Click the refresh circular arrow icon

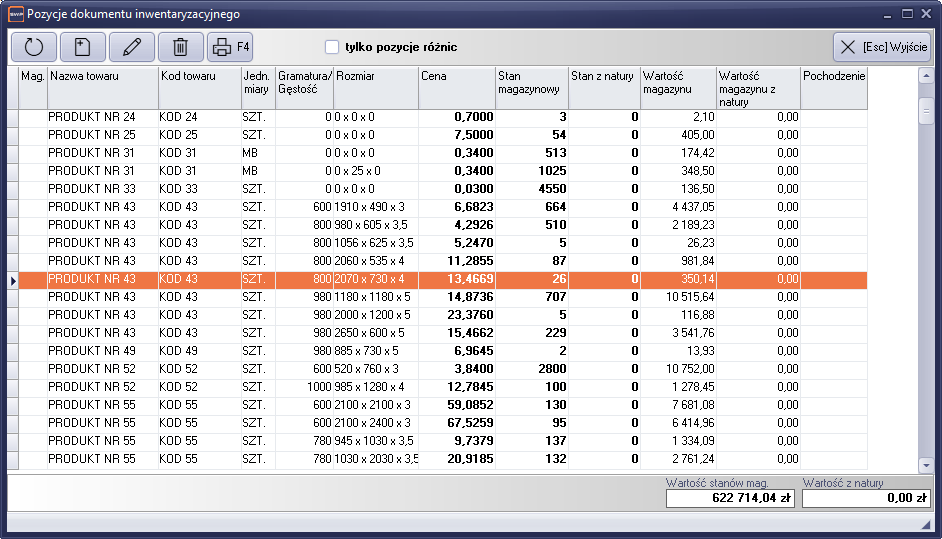click(x=34, y=47)
